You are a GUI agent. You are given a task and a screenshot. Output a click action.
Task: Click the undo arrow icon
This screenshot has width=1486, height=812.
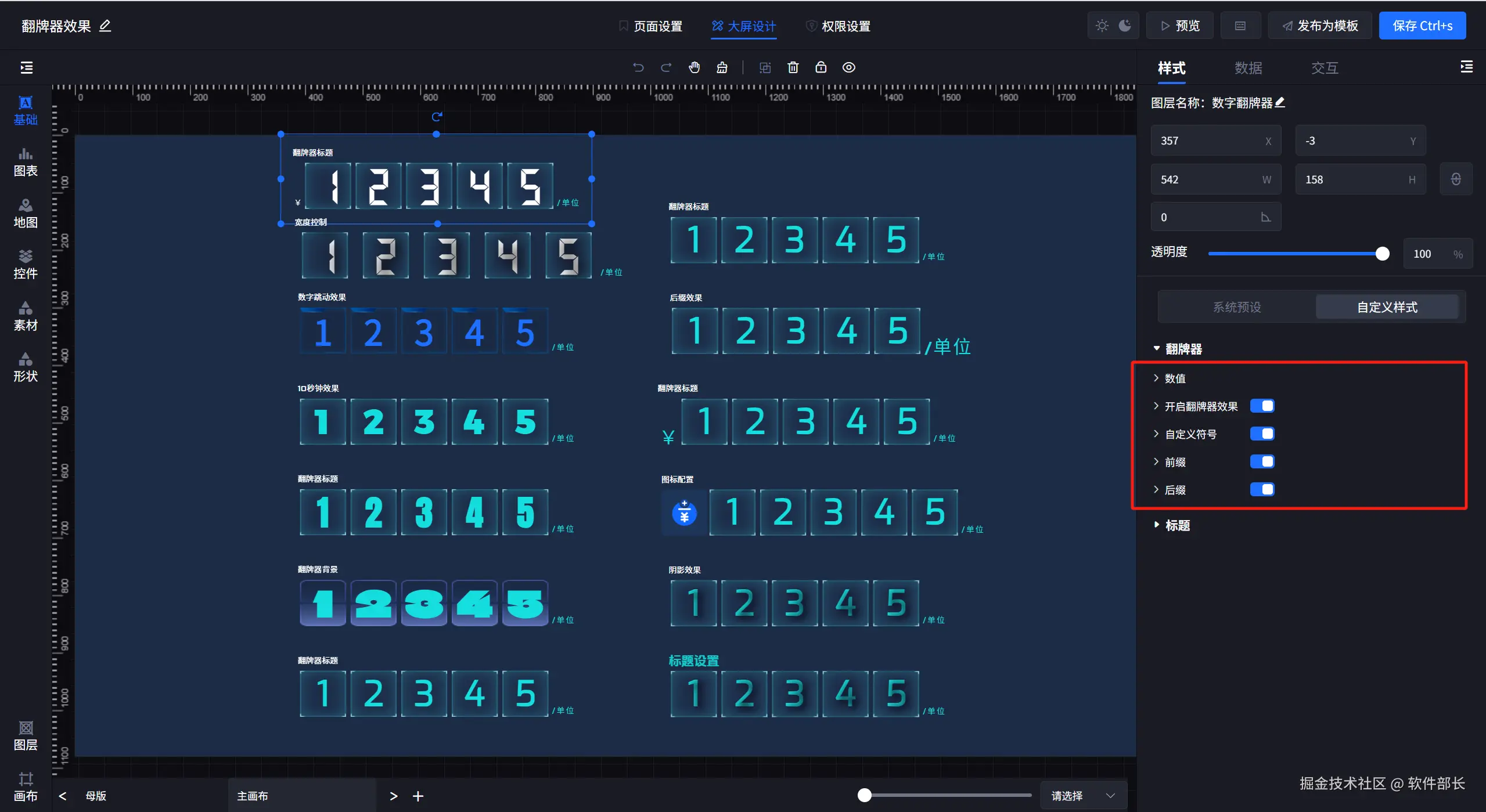[638, 67]
